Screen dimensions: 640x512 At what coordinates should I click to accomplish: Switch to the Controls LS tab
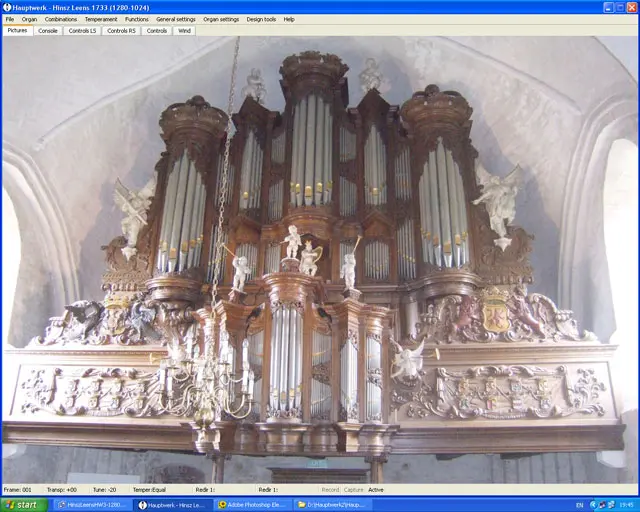[82, 31]
